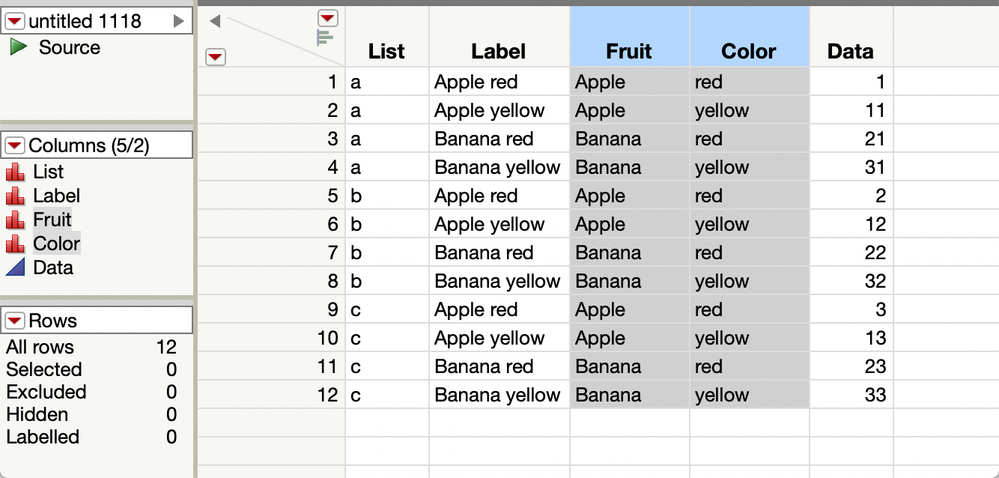Click the nominal icon beside List column
The height and width of the screenshot is (478, 999).
[15, 172]
